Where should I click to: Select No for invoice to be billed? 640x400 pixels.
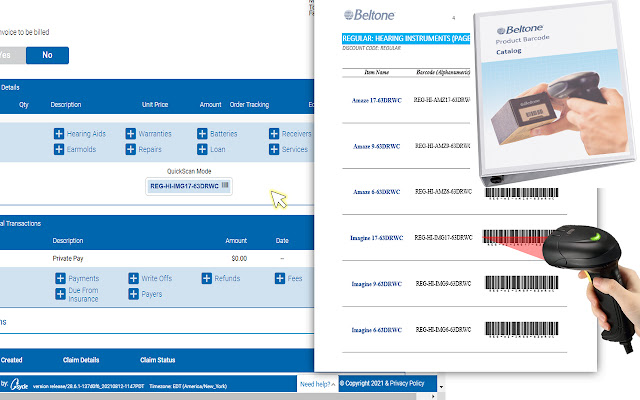47,55
